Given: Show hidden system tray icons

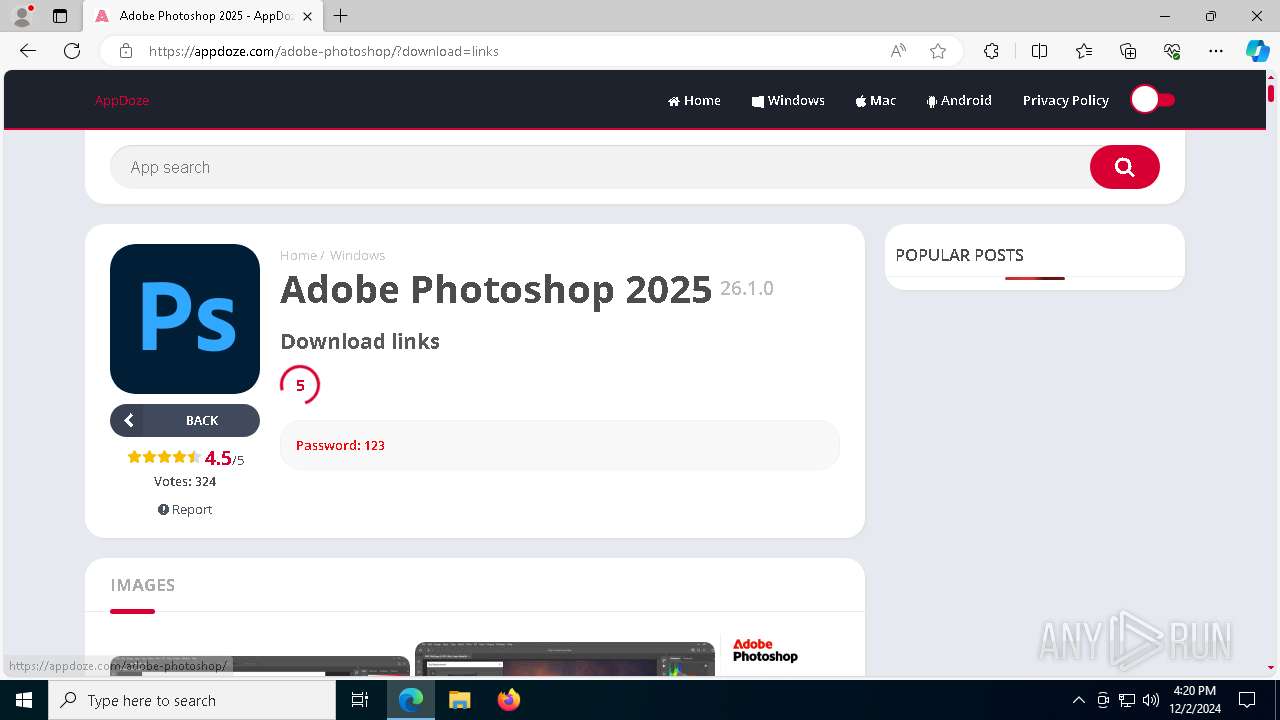Looking at the screenshot, I should click(1078, 700).
